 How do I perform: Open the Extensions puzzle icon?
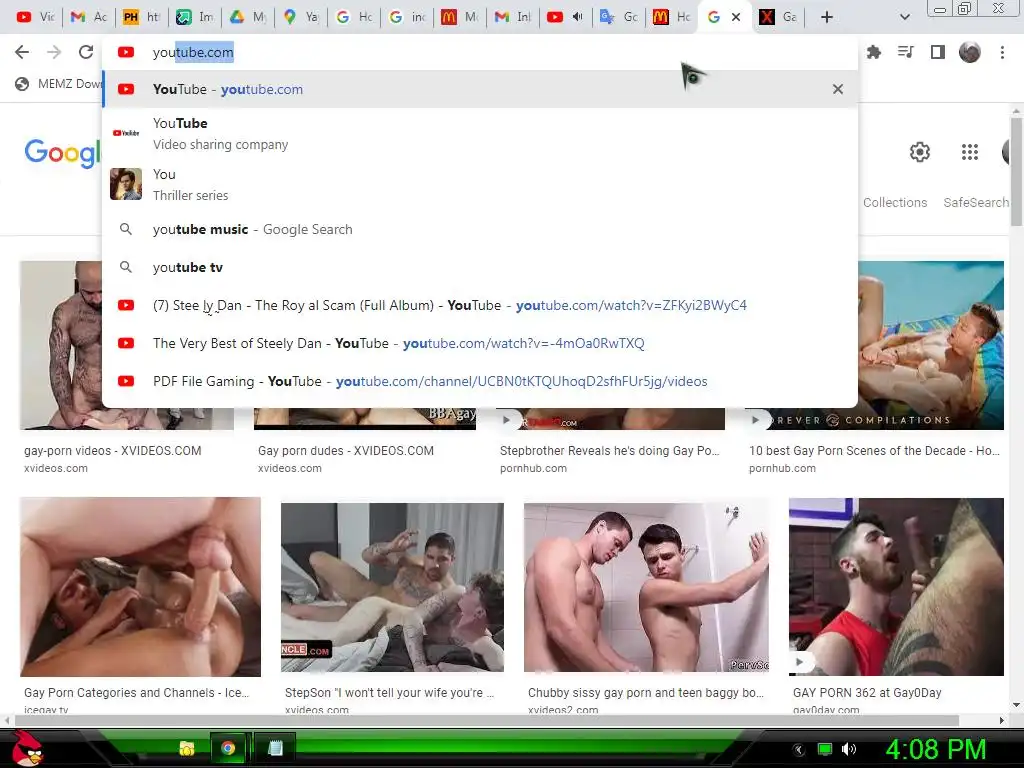[x=874, y=52]
